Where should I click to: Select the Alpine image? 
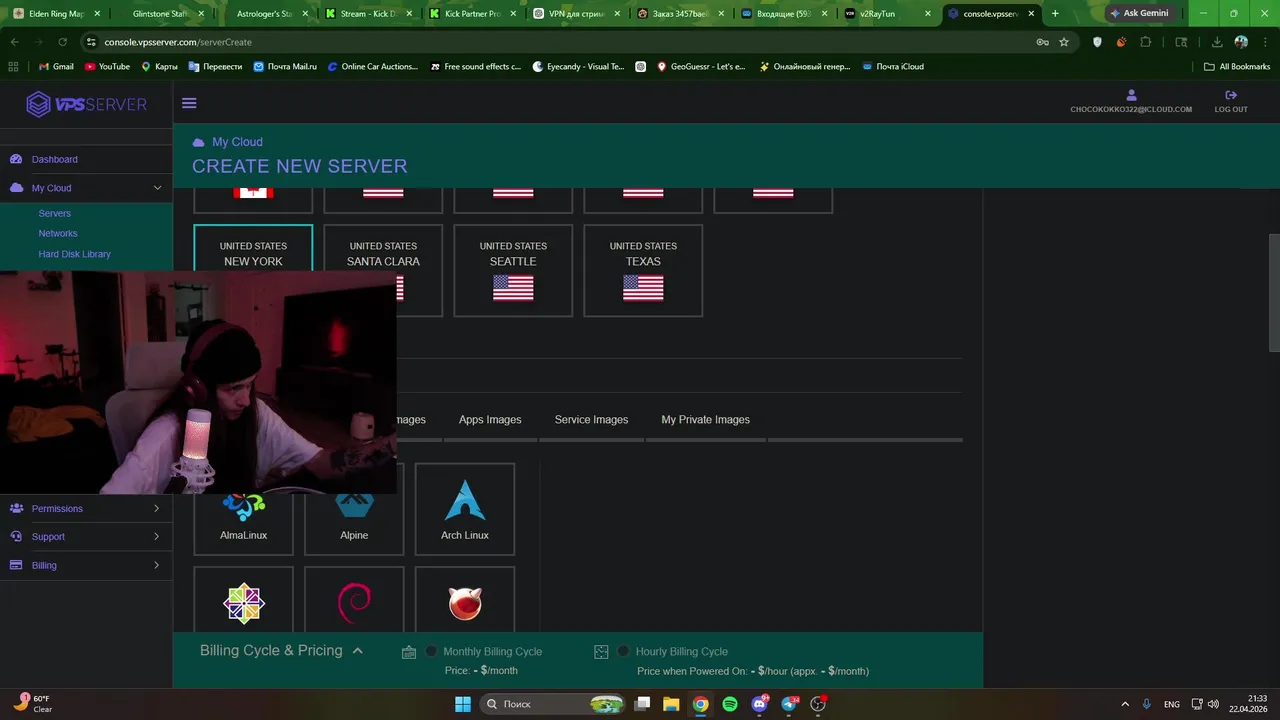[354, 509]
